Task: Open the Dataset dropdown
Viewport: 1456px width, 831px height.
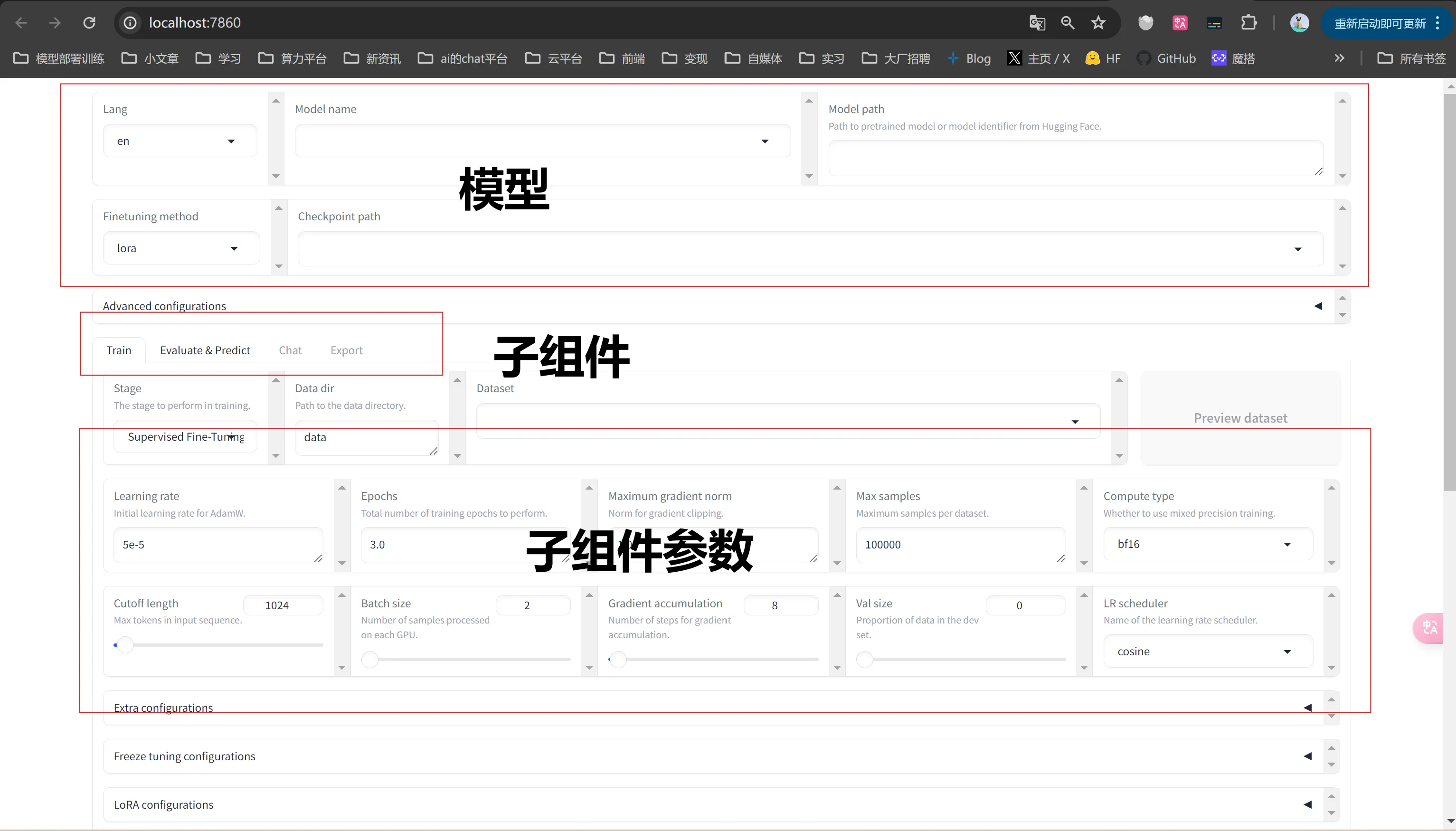Action: (x=788, y=421)
